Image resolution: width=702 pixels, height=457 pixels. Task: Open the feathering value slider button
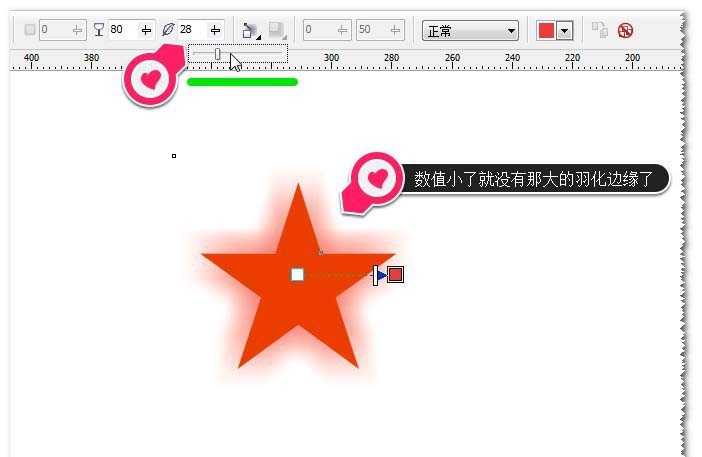point(215,30)
